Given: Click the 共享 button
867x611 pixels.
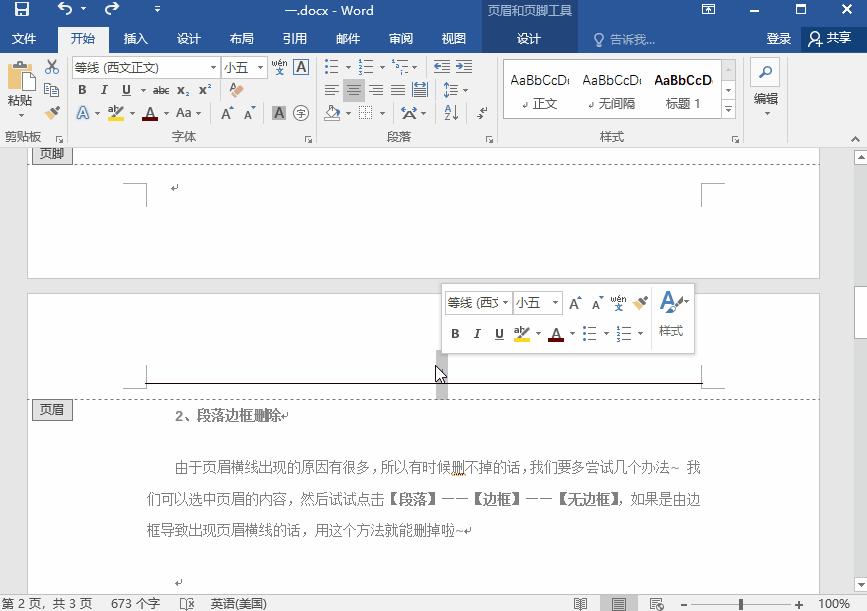Looking at the screenshot, I should (x=840, y=39).
